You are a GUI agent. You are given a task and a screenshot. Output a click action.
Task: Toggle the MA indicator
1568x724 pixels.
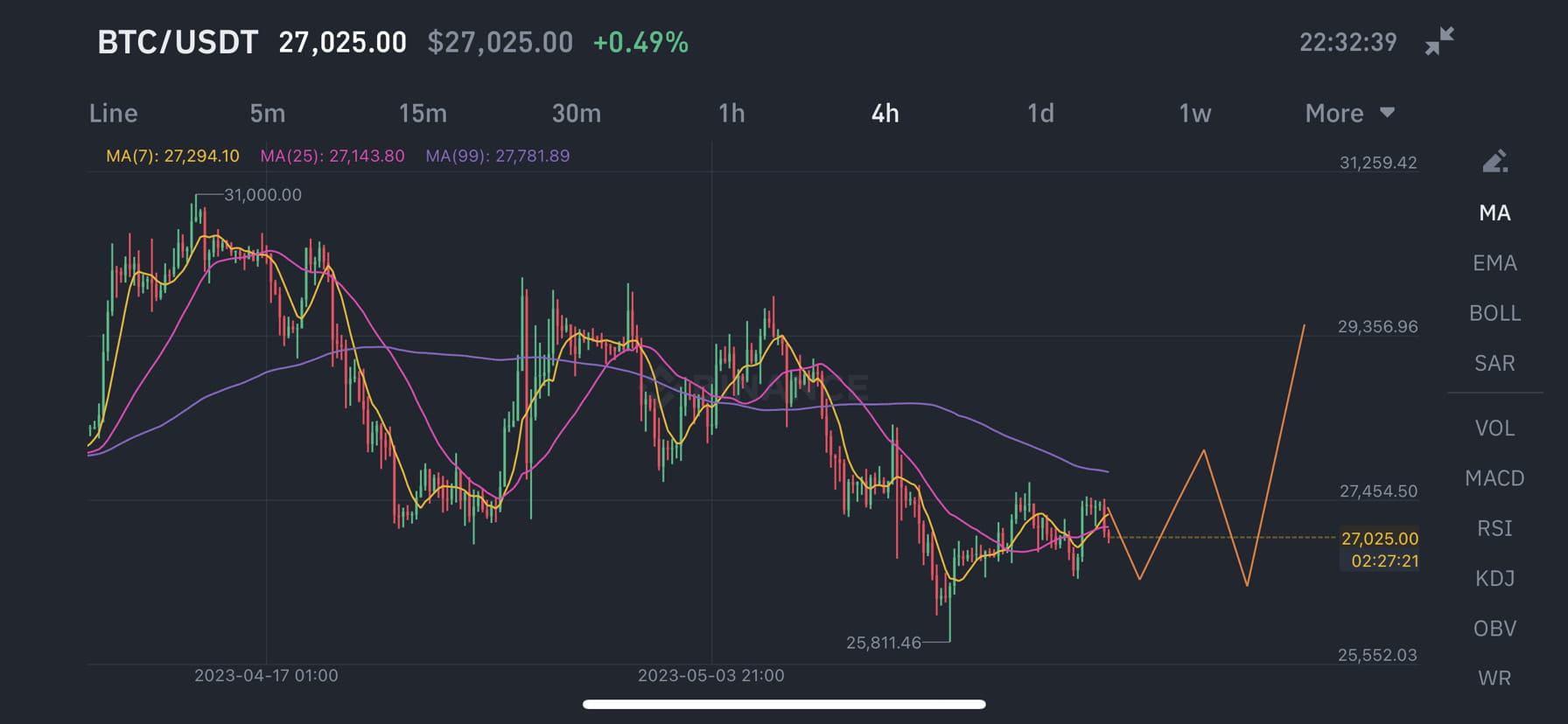(1494, 212)
